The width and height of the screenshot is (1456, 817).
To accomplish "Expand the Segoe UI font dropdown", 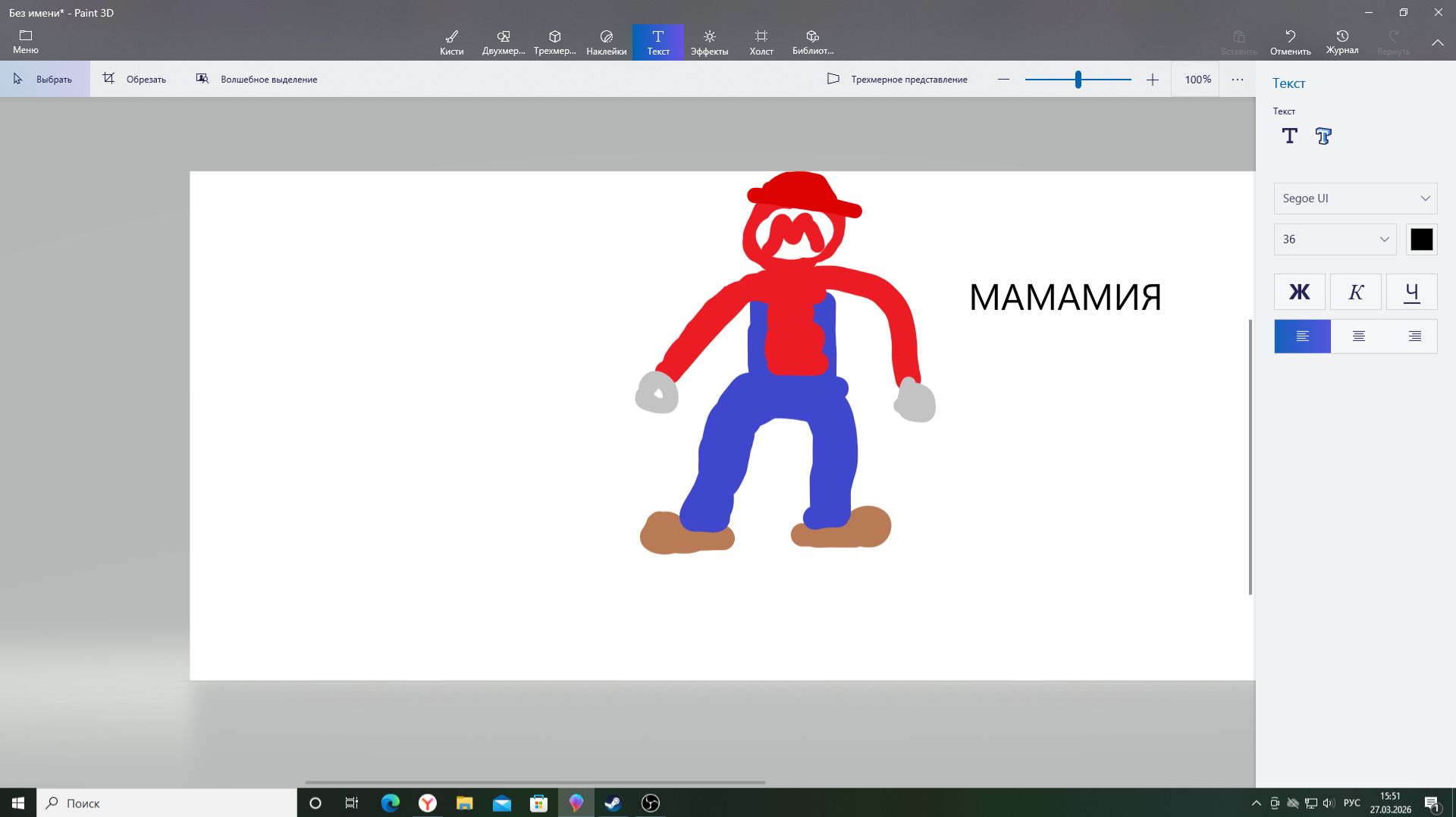I will 1355,199.
